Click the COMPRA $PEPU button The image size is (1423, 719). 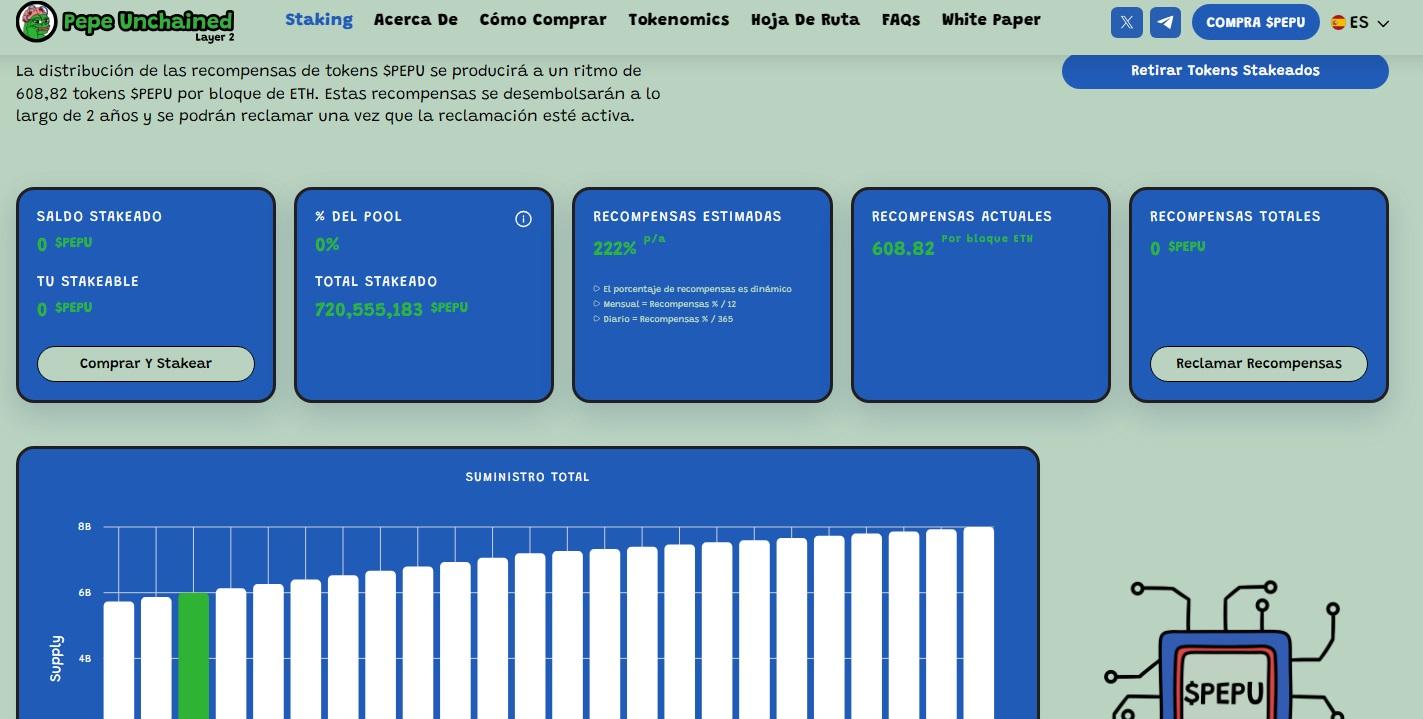tap(1255, 22)
